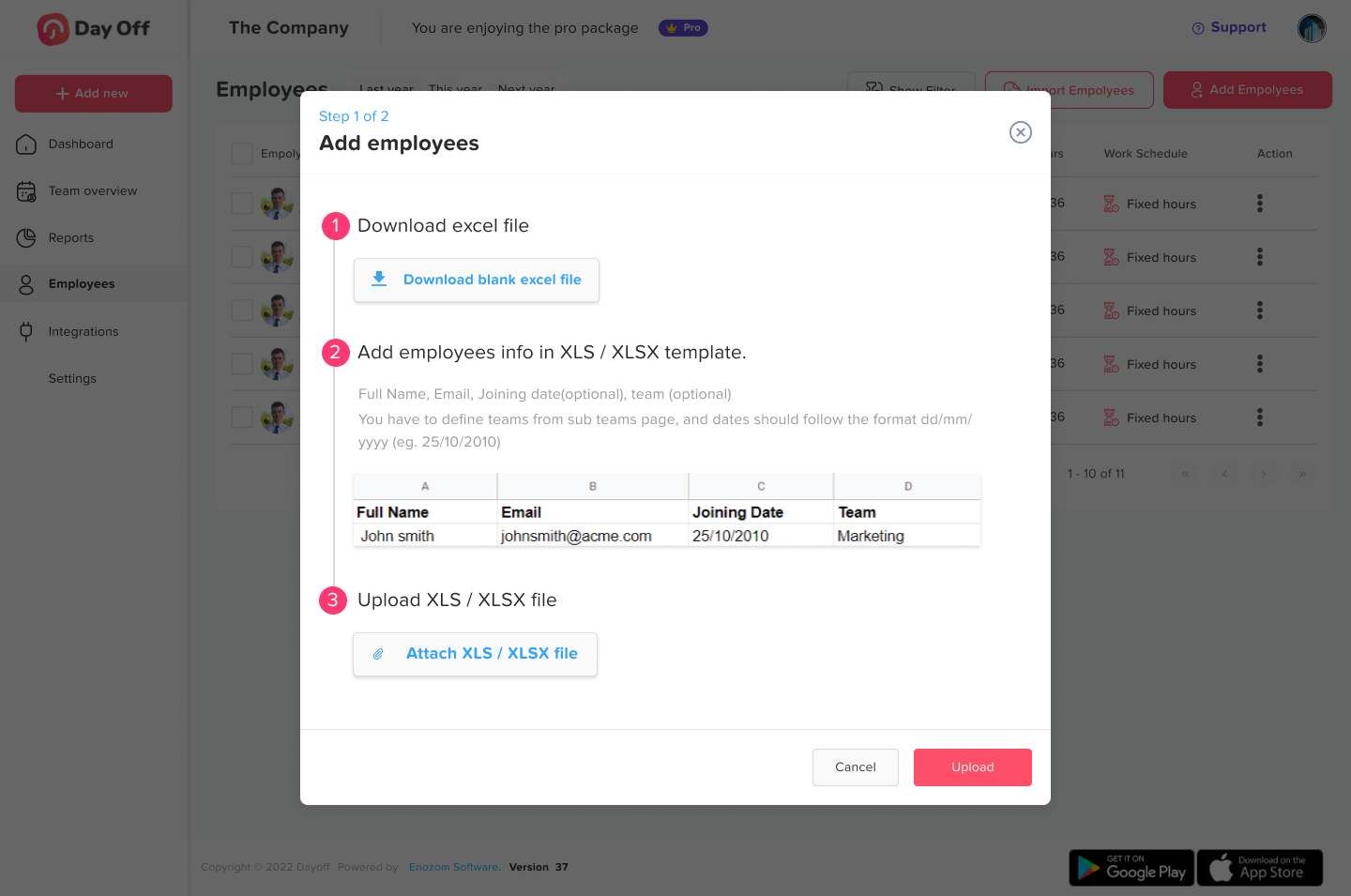Select Employees in the sidebar
Image resolution: width=1351 pixels, height=896 pixels.
click(82, 284)
